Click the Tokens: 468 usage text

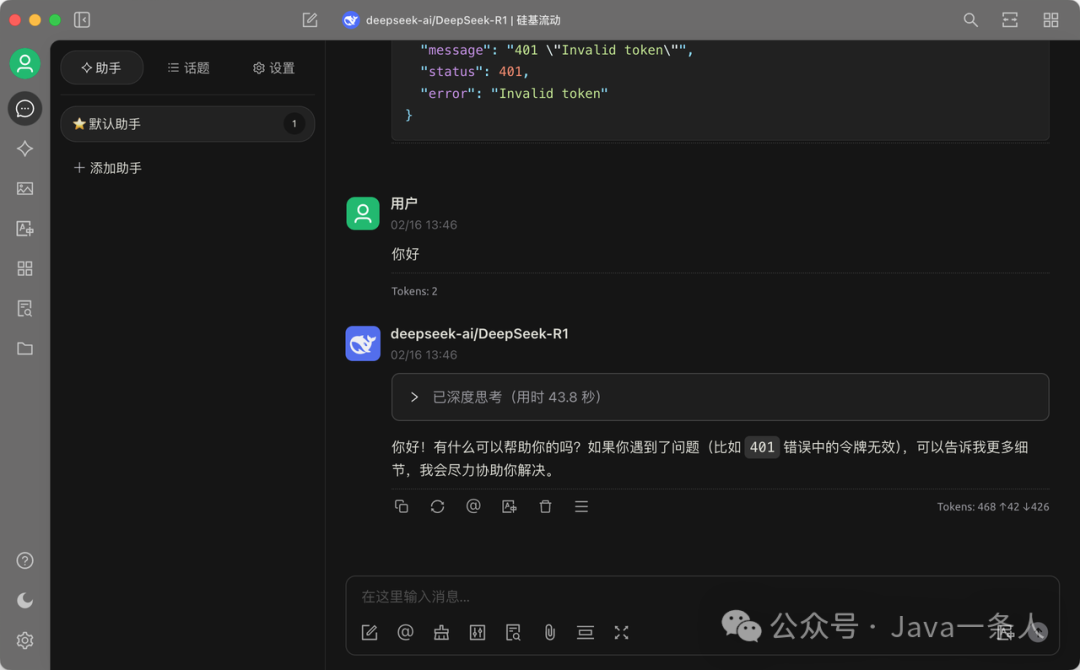pyautogui.click(x=993, y=507)
